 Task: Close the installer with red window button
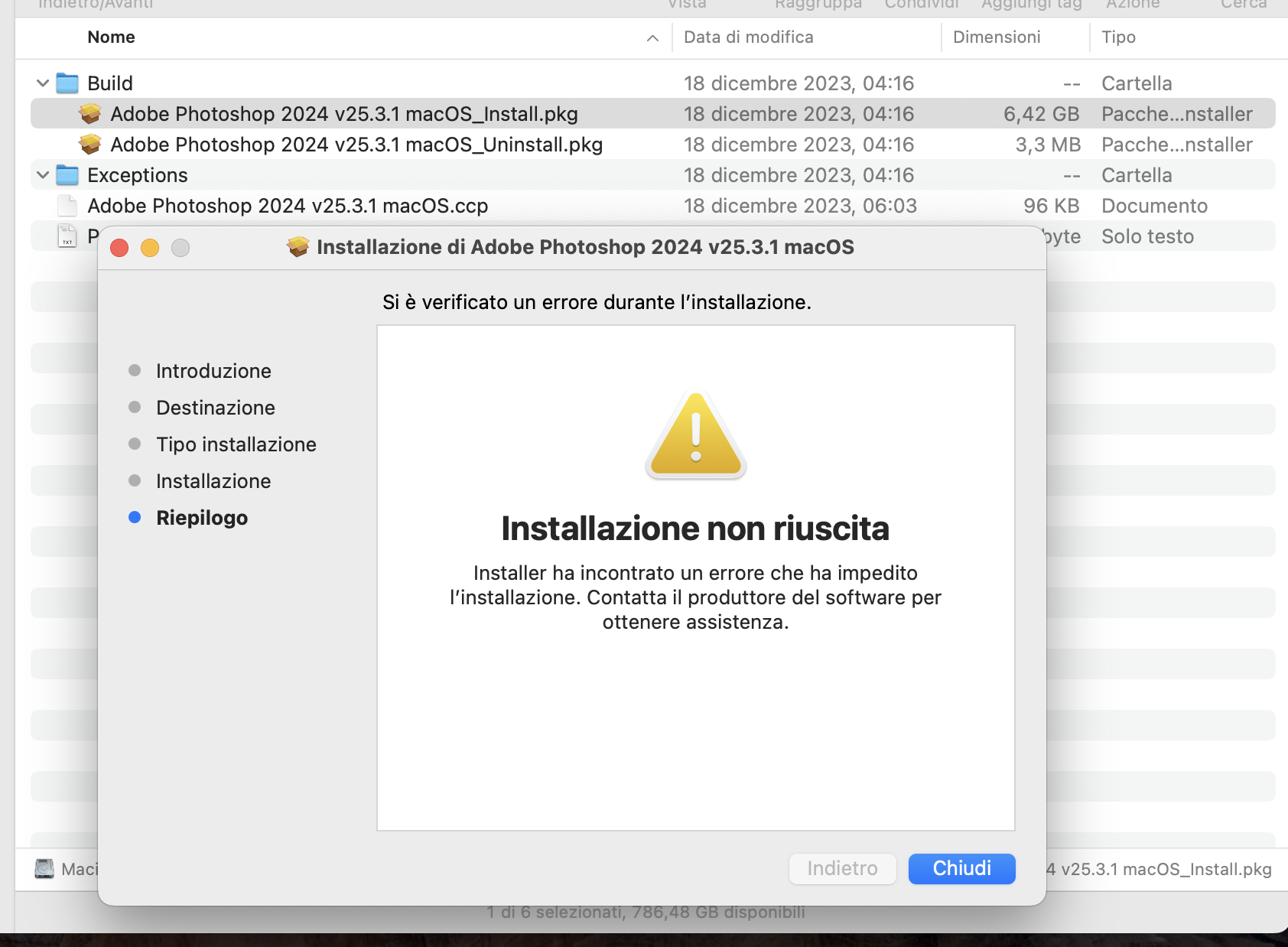point(119,248)
